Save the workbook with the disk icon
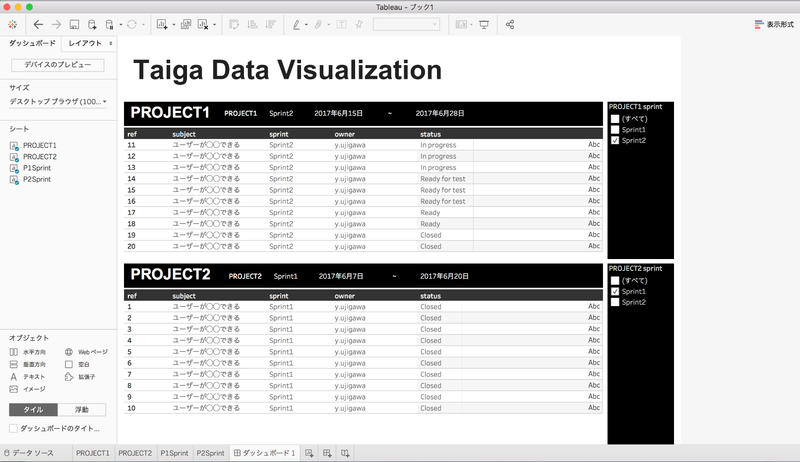800x462 pixels. tap(74, 24)
